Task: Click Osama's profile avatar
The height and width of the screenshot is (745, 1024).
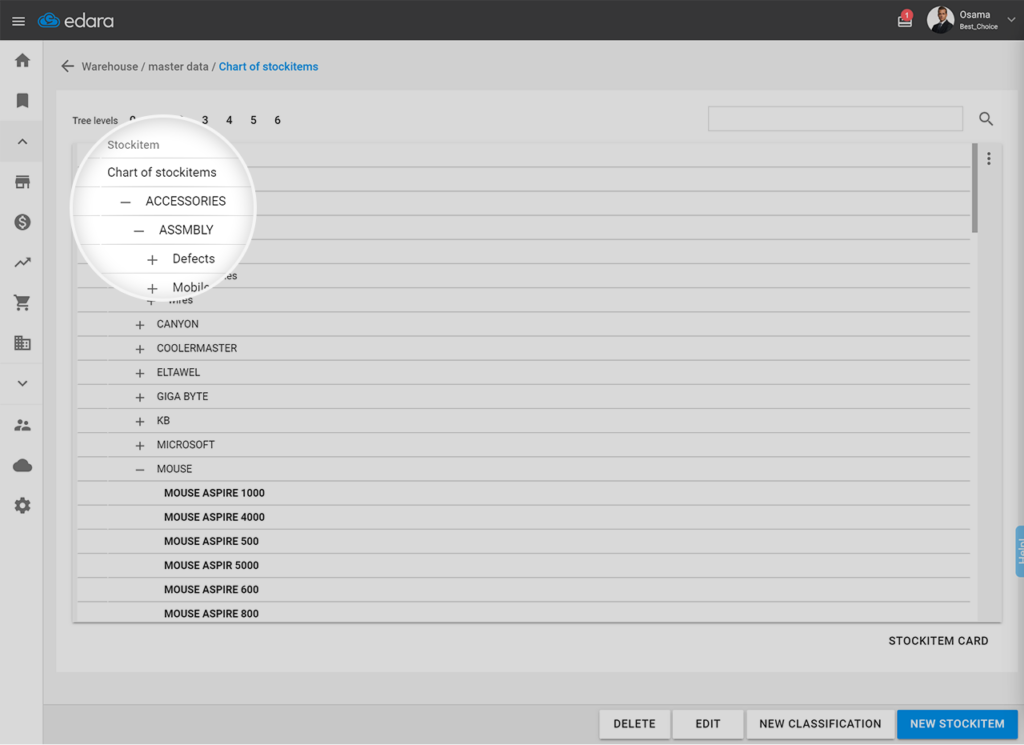Action: click(x=940, y=20)
